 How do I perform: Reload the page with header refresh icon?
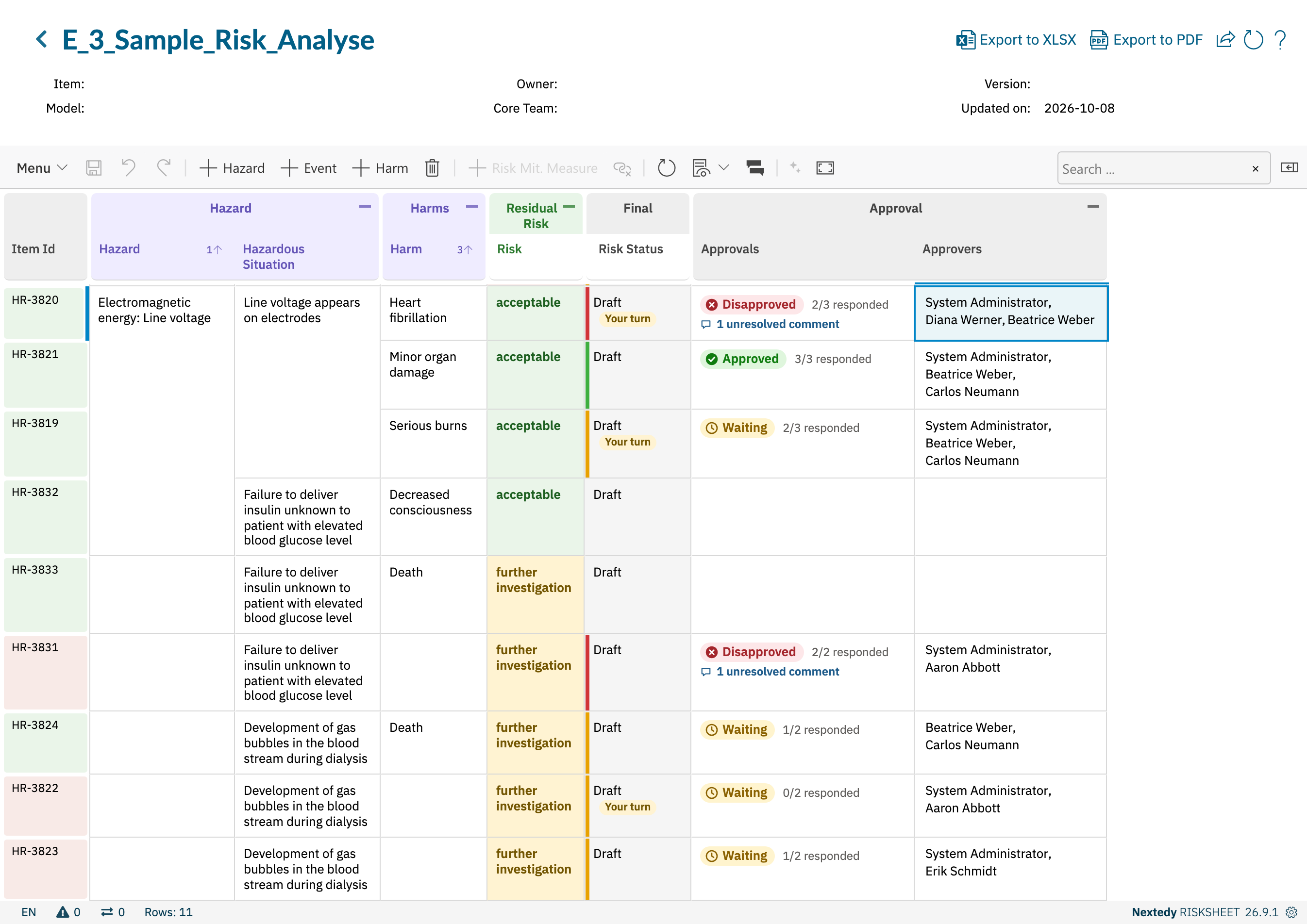tap(1253, 40)
